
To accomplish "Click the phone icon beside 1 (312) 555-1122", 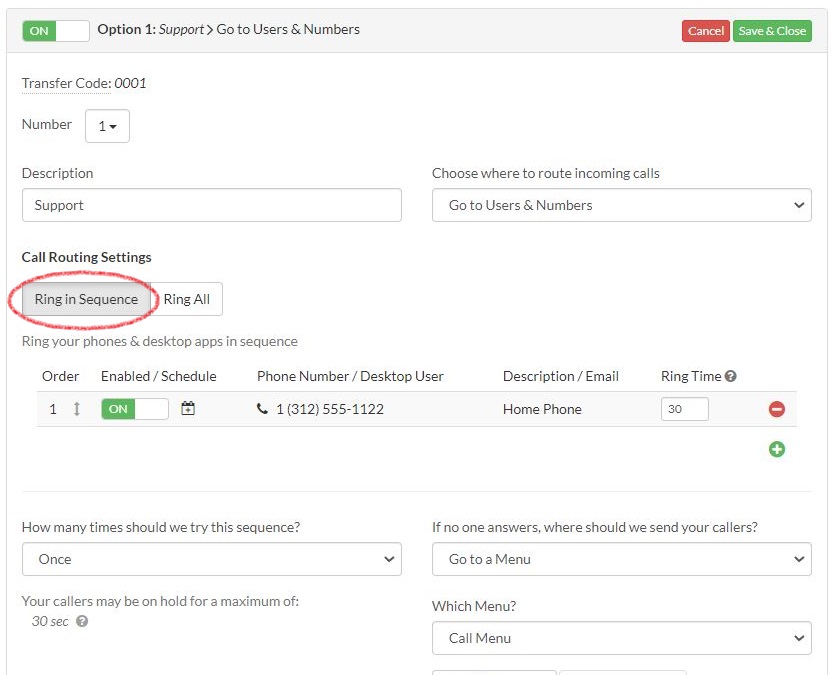I will (263, 409).
